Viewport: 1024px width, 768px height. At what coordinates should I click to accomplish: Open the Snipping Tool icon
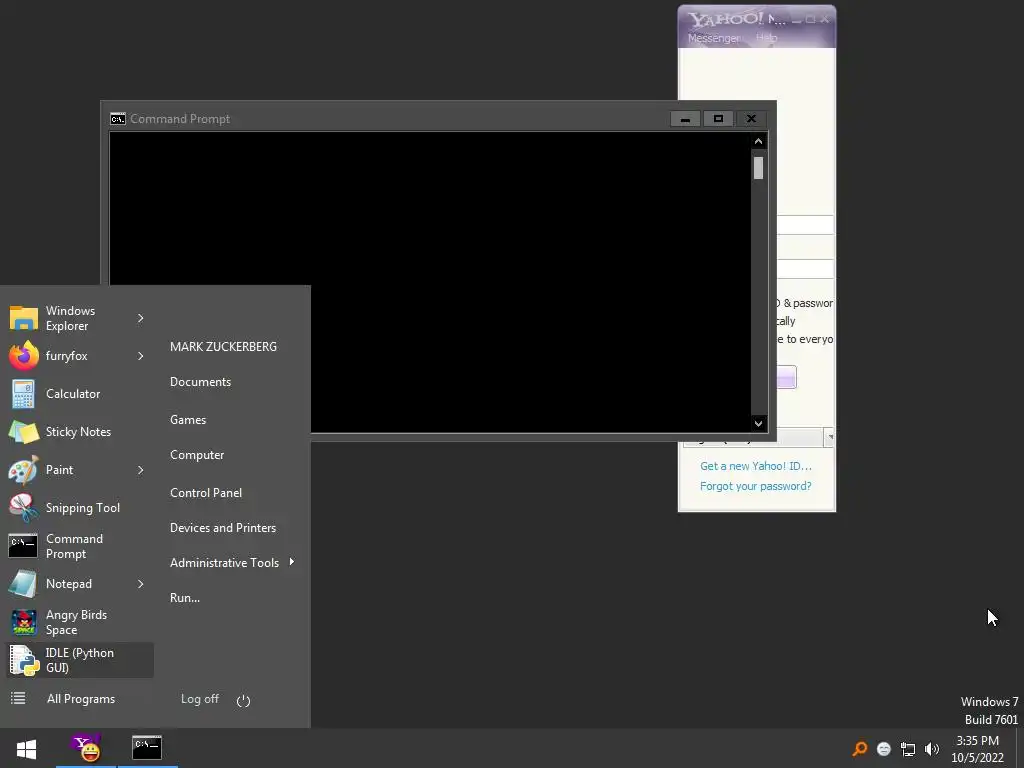(24, 508)
